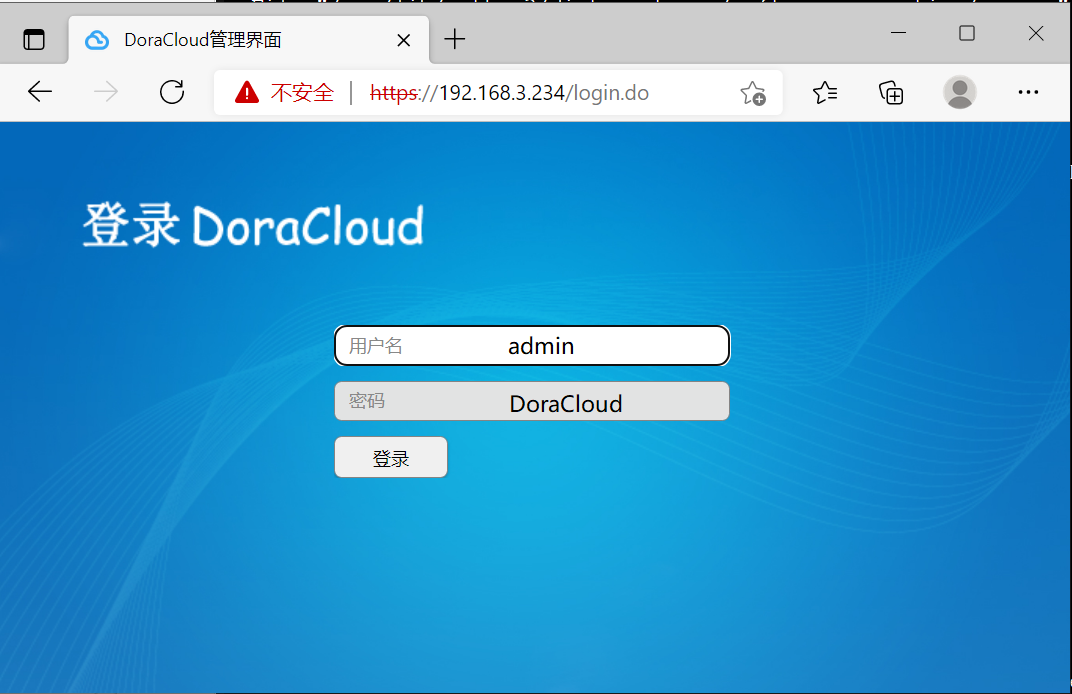This screenshot has width=1072, height=694.
Task: Close the DoraCloud管理界面 tab
Action: point(403,40)
